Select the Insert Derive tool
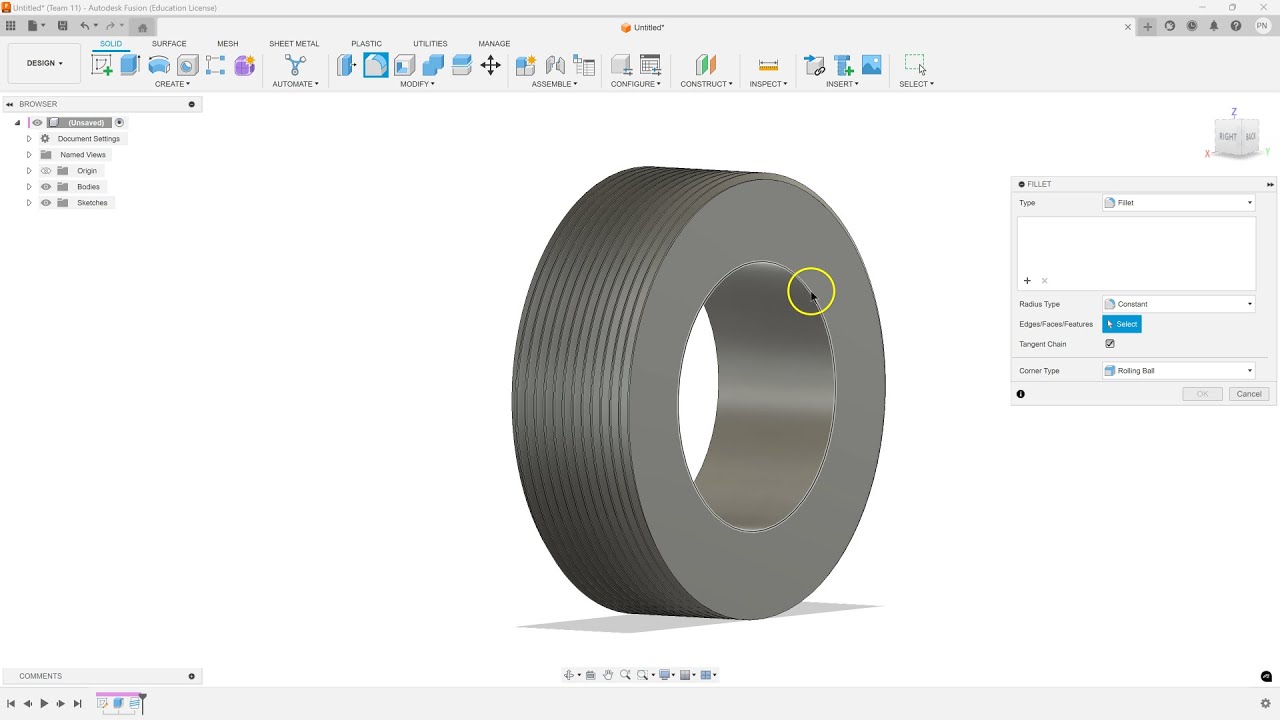The width and height of the screenshot is (1280, 720). [x=814, y=65]
